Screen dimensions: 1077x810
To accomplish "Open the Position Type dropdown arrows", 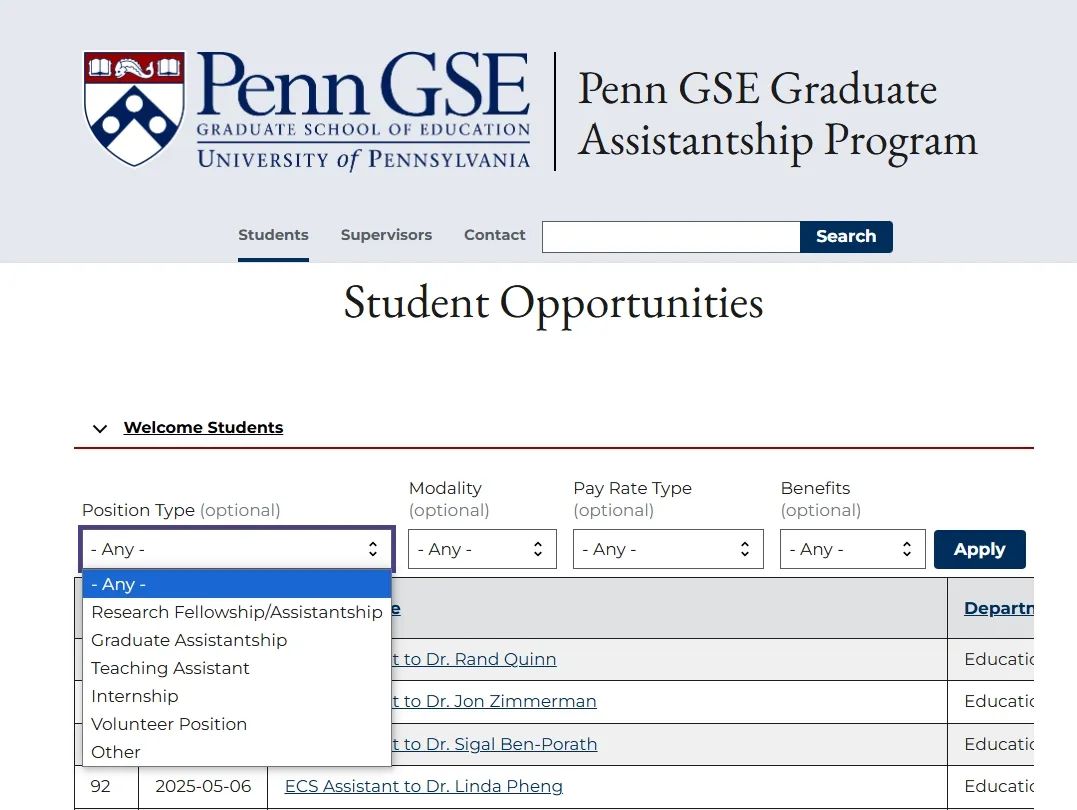I will click(x=373, y=549).
